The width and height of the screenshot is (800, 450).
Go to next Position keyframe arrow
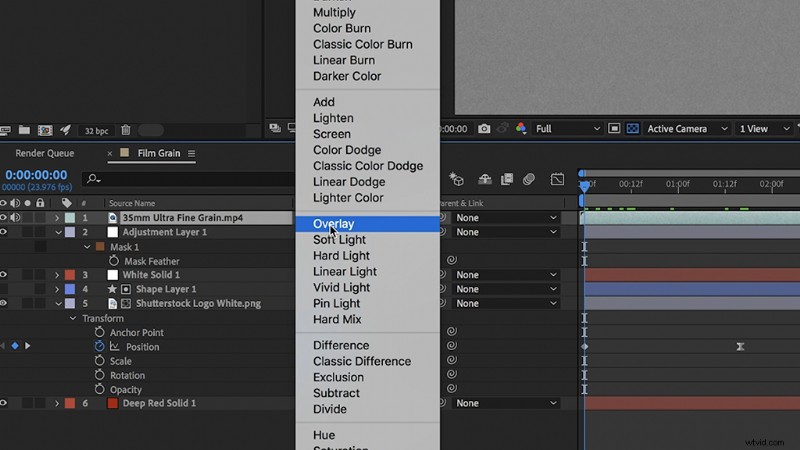tap(28, 346)
